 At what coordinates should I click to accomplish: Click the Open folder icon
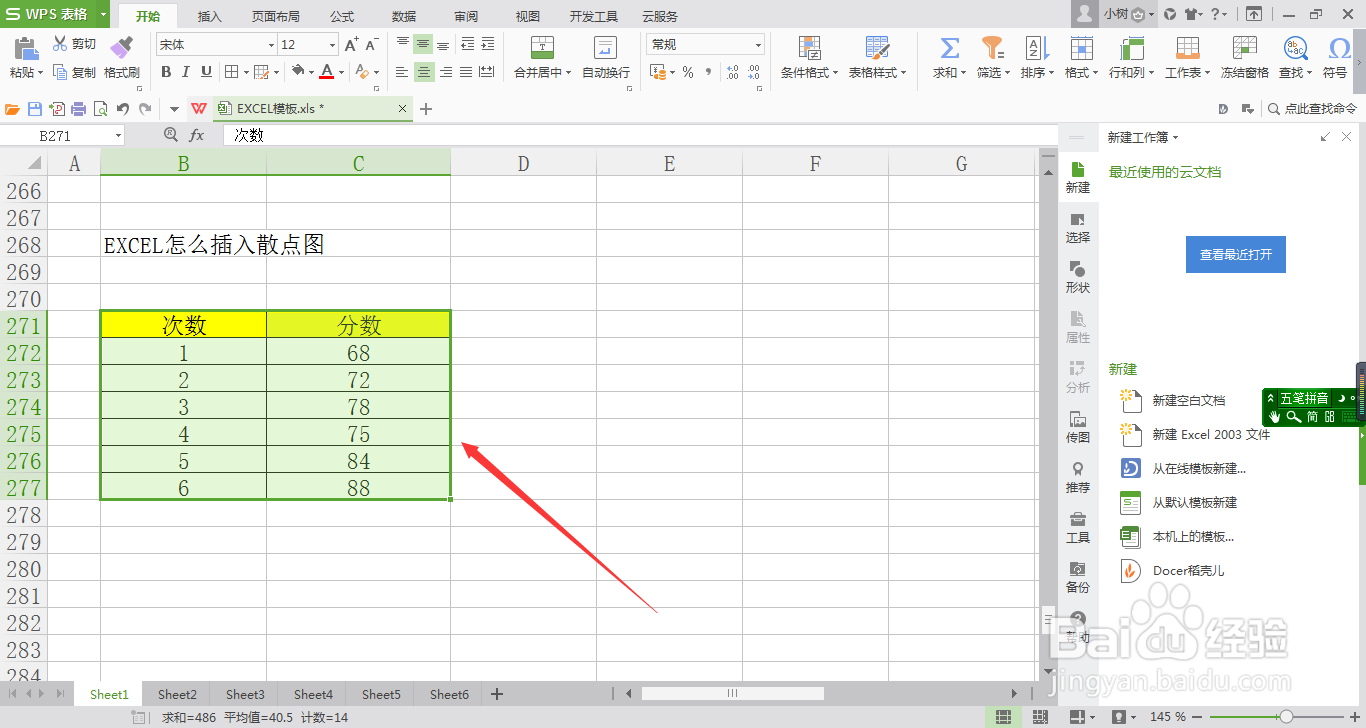(x=13, y=109)
